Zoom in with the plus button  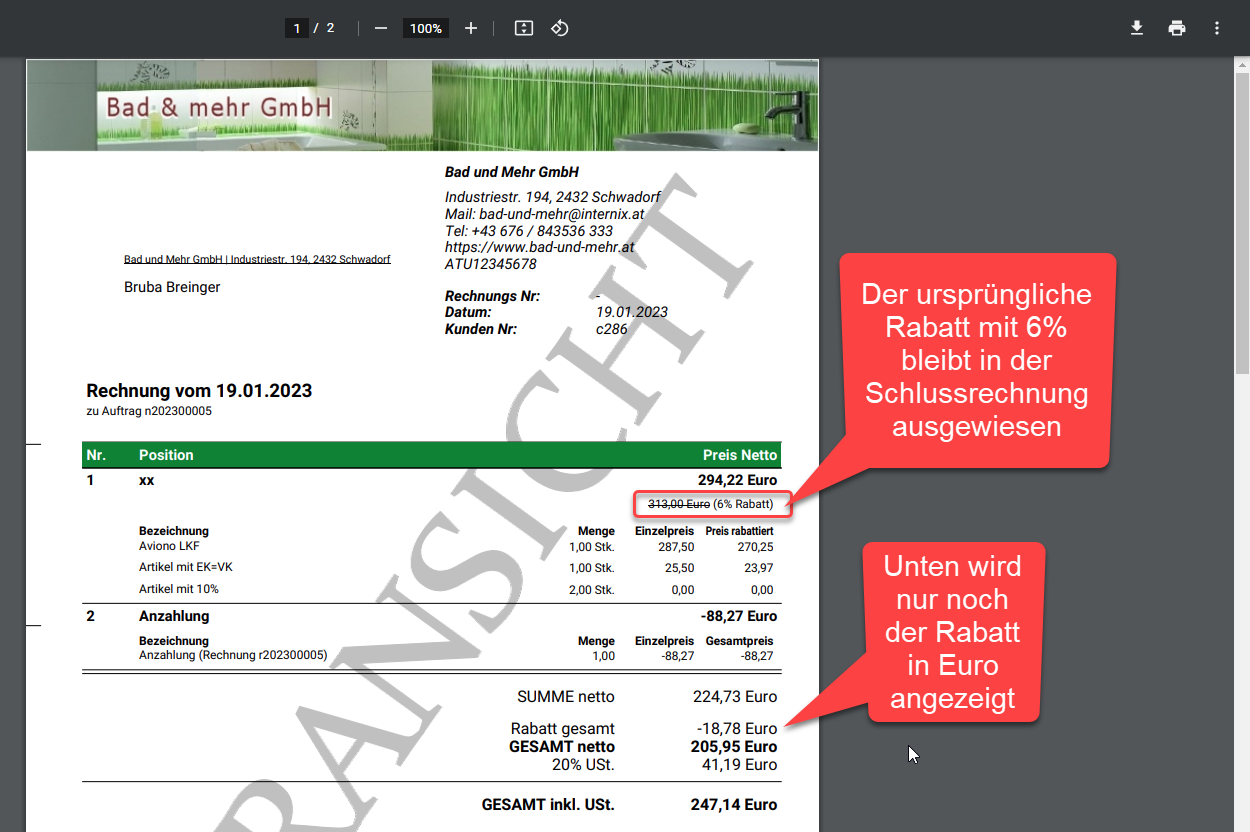point(471,28)
